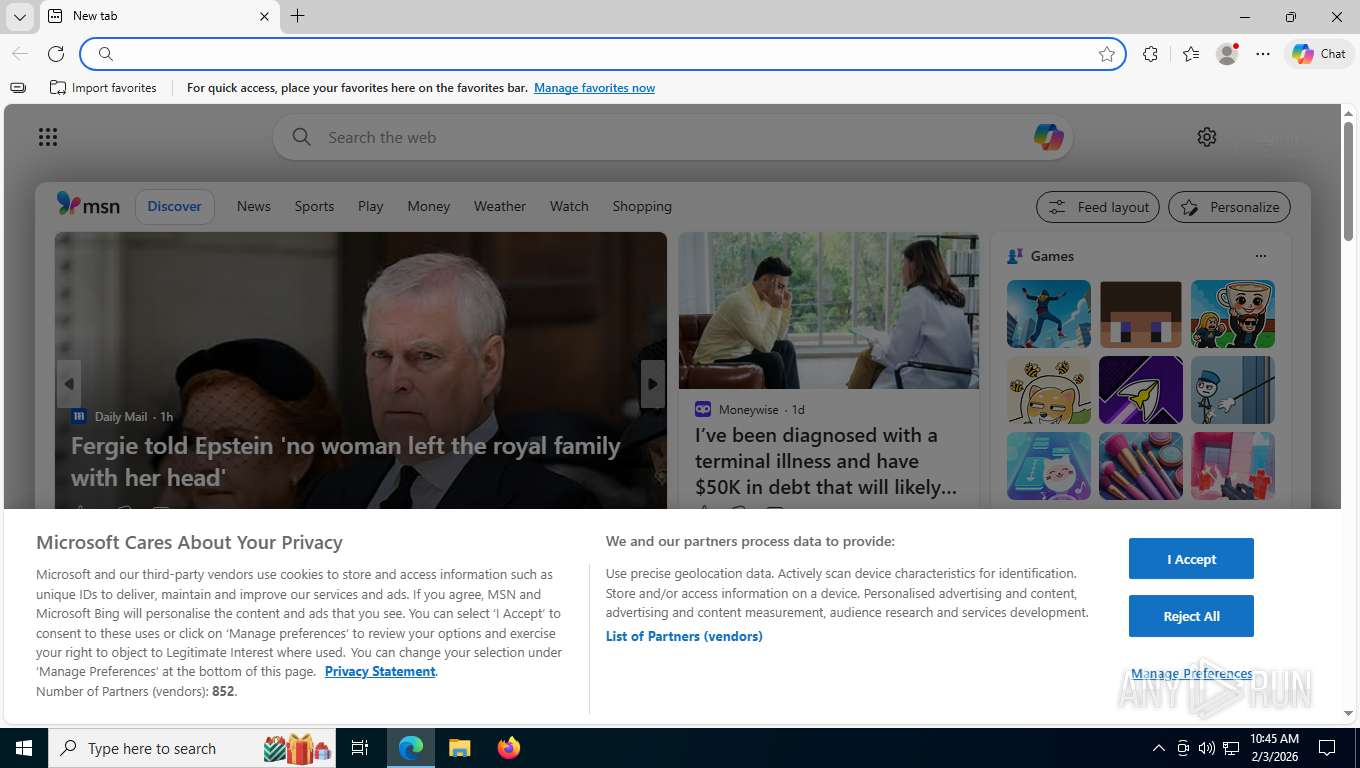Image resolution: width=1360 pixels, height=768 pixels.
Task: Open Settings and more ellipsis menu
Action: 1263,54
